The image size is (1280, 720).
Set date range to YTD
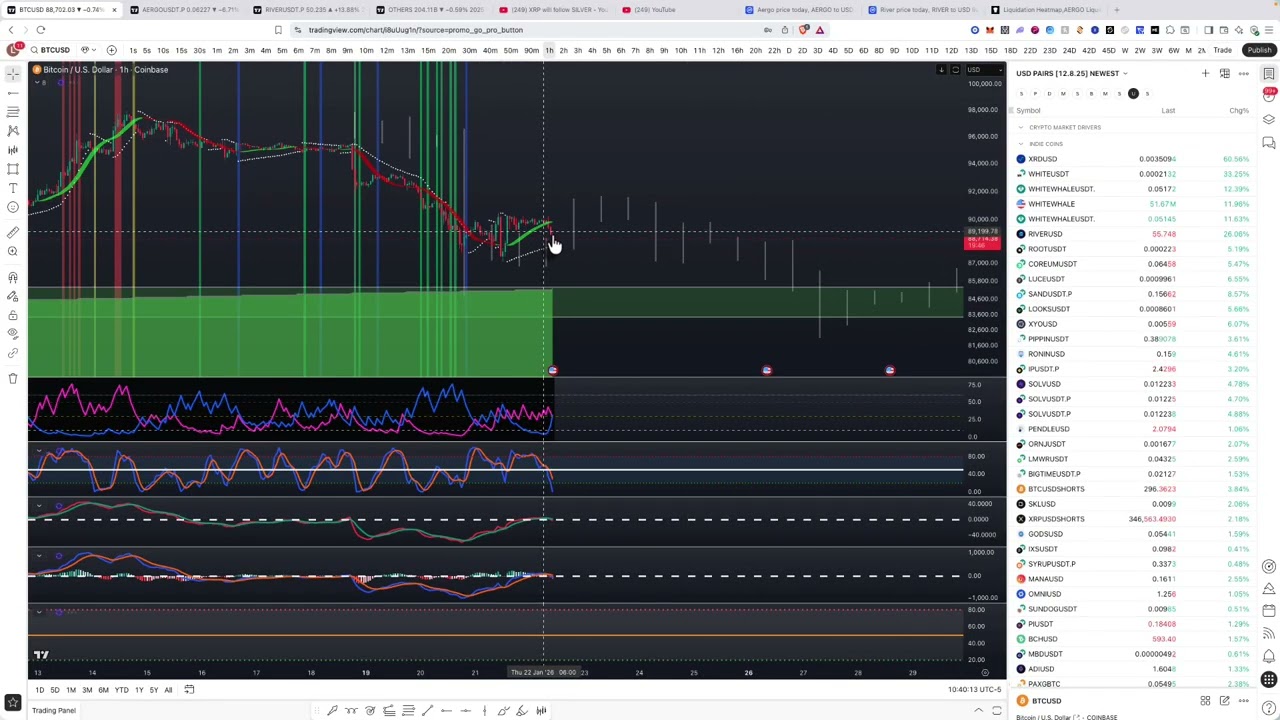coord(121,690)
